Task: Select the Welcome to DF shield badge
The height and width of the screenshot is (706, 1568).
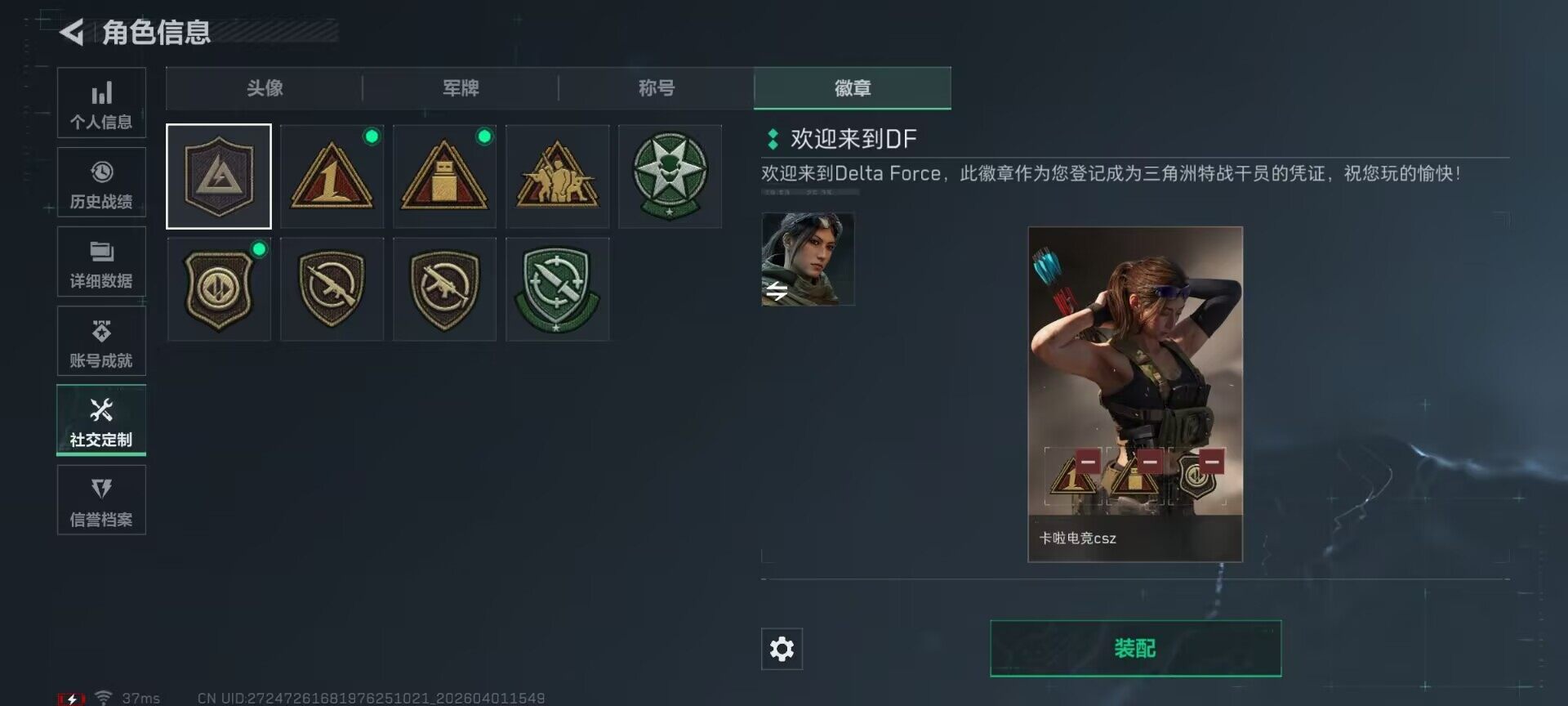Action: click(219, 176)
